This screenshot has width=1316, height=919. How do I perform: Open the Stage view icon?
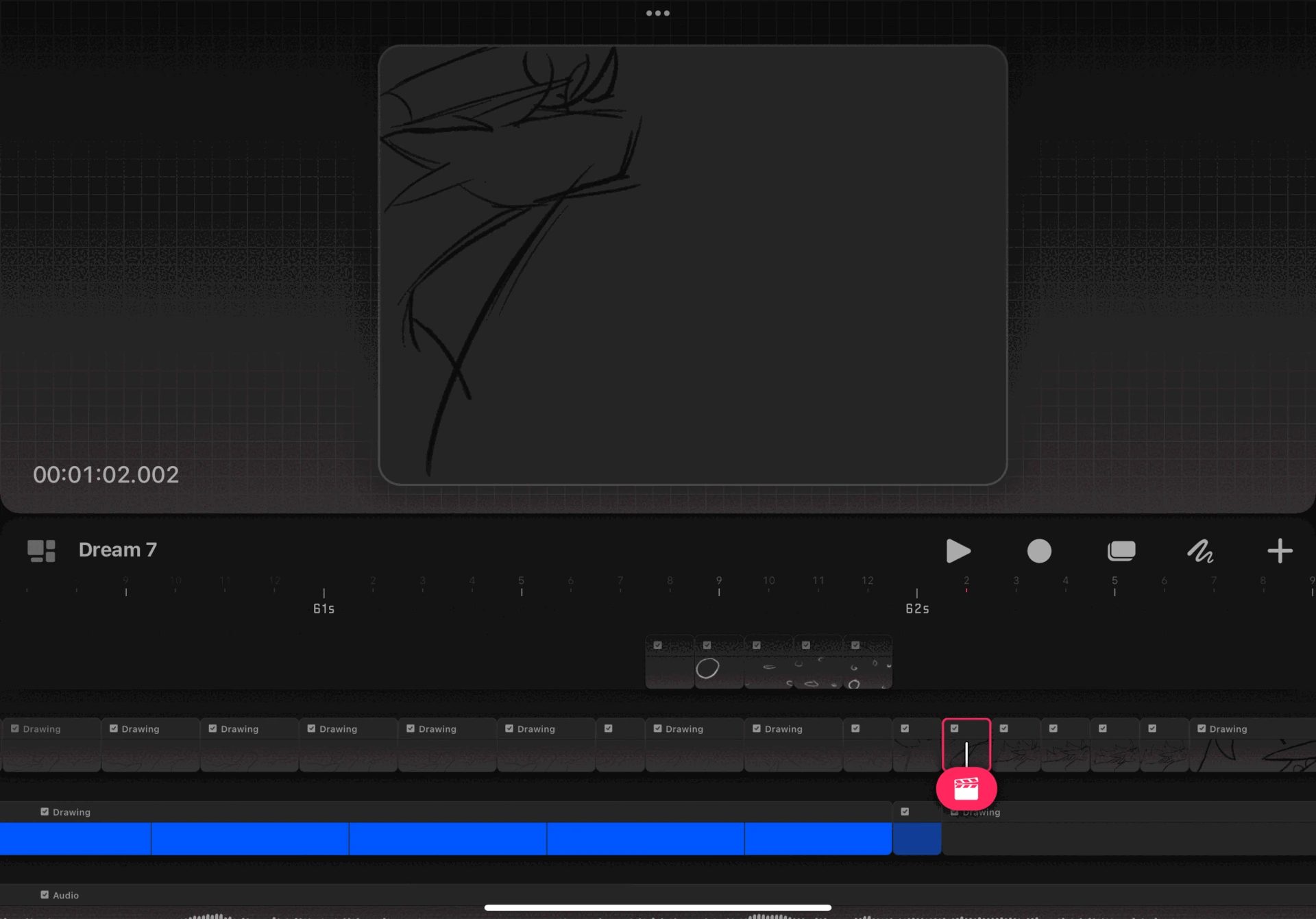(1122, 550)
